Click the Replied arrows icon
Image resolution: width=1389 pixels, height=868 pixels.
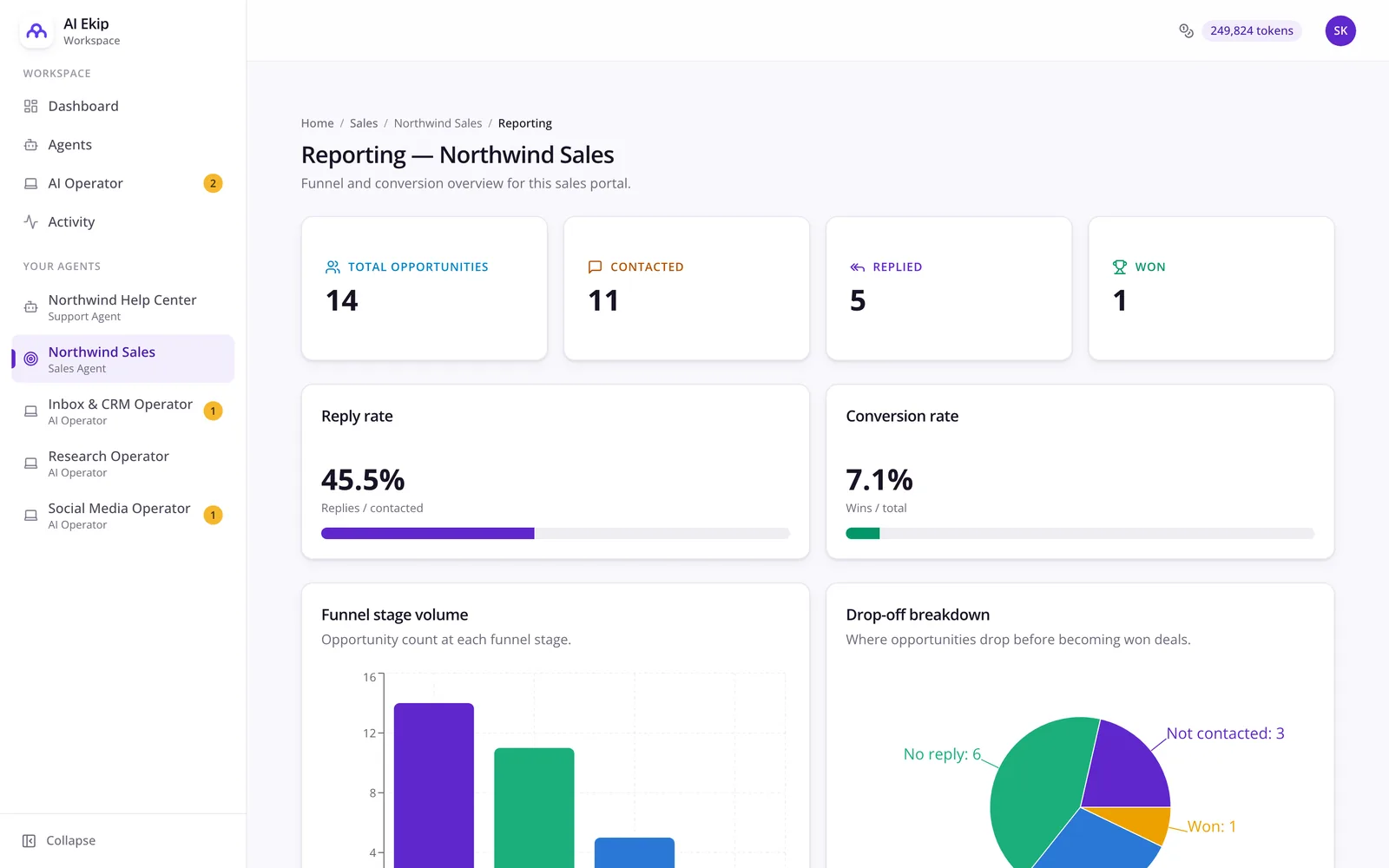(858, 266)
